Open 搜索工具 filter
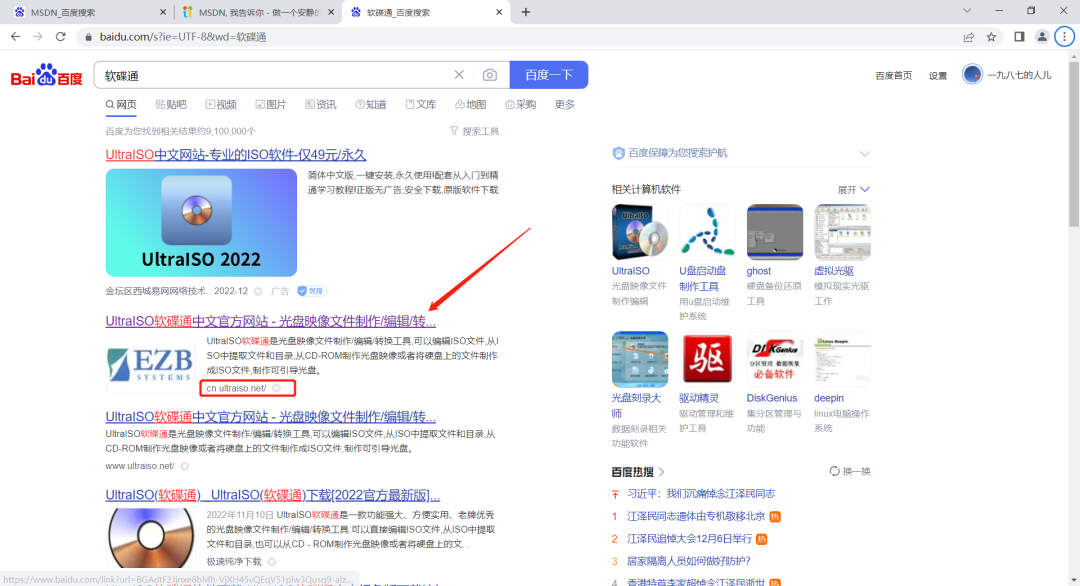1080x586 pixels. pos(474,131)
